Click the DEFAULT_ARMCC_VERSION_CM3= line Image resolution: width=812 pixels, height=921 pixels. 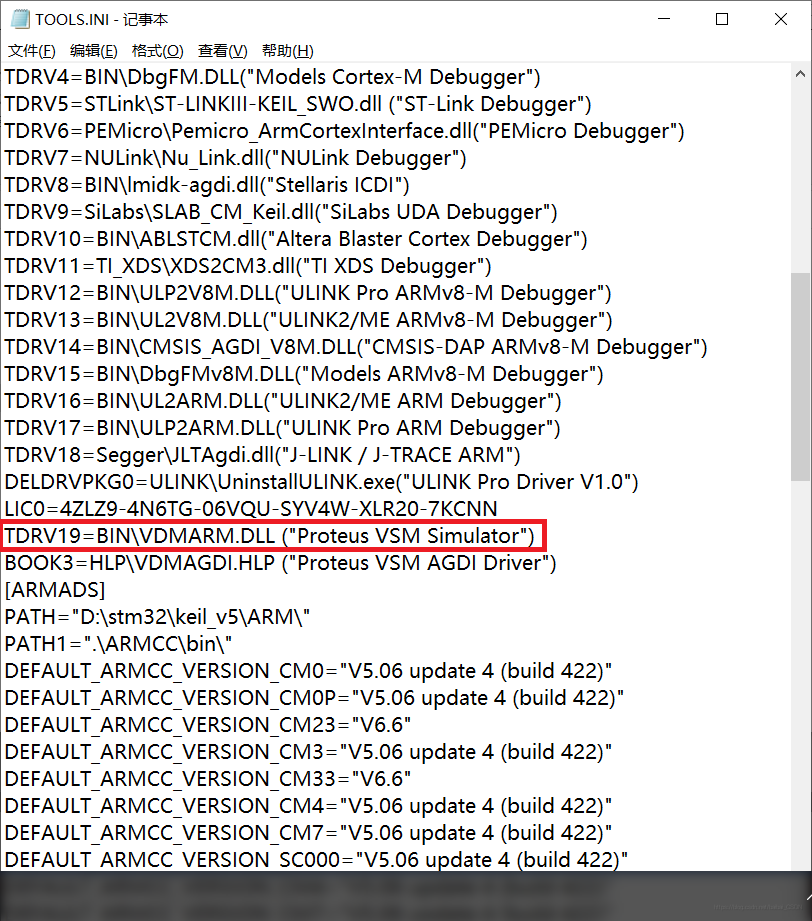(308, 752)
